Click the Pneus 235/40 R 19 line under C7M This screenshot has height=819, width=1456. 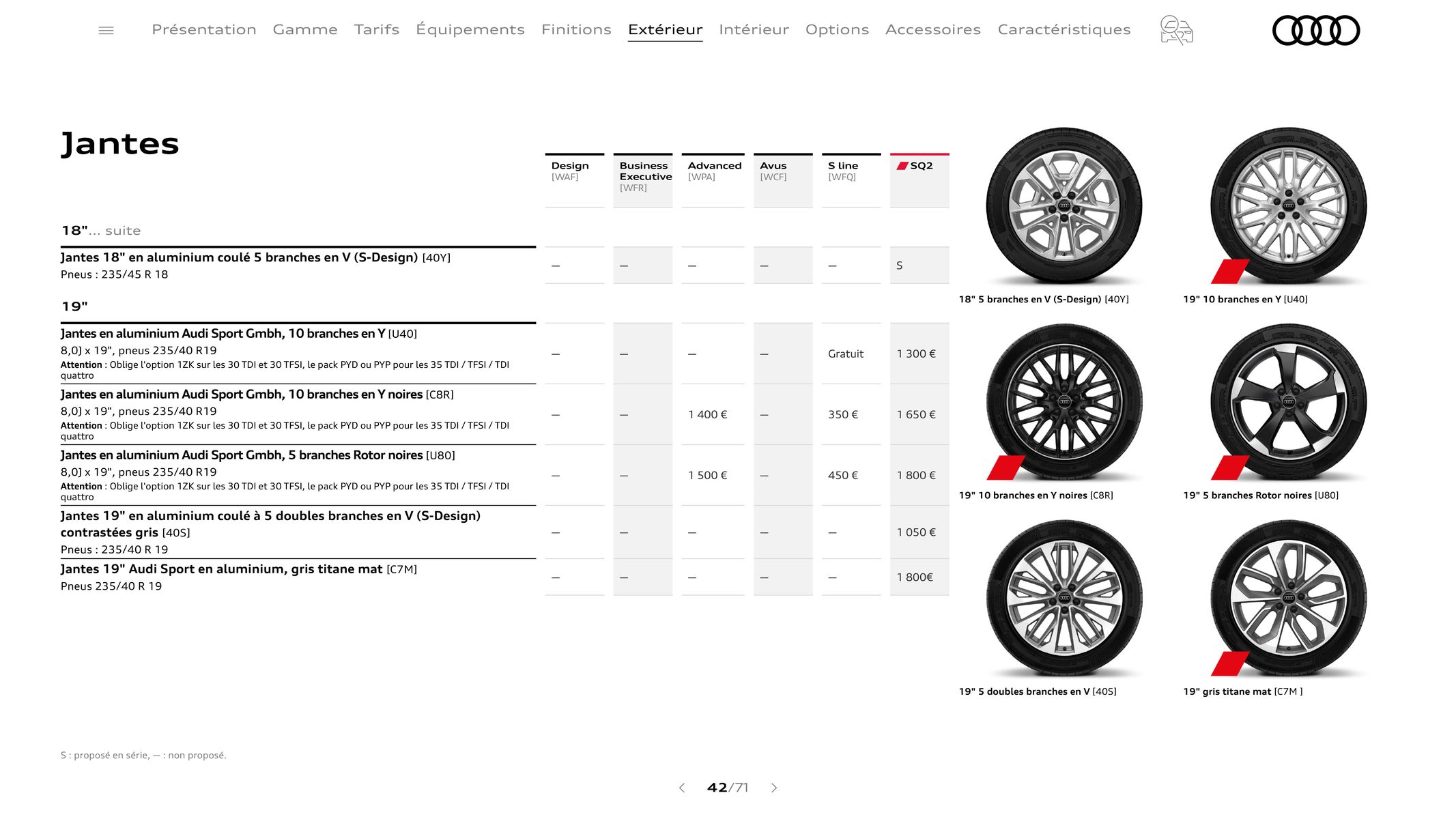[x=111, y=586]
